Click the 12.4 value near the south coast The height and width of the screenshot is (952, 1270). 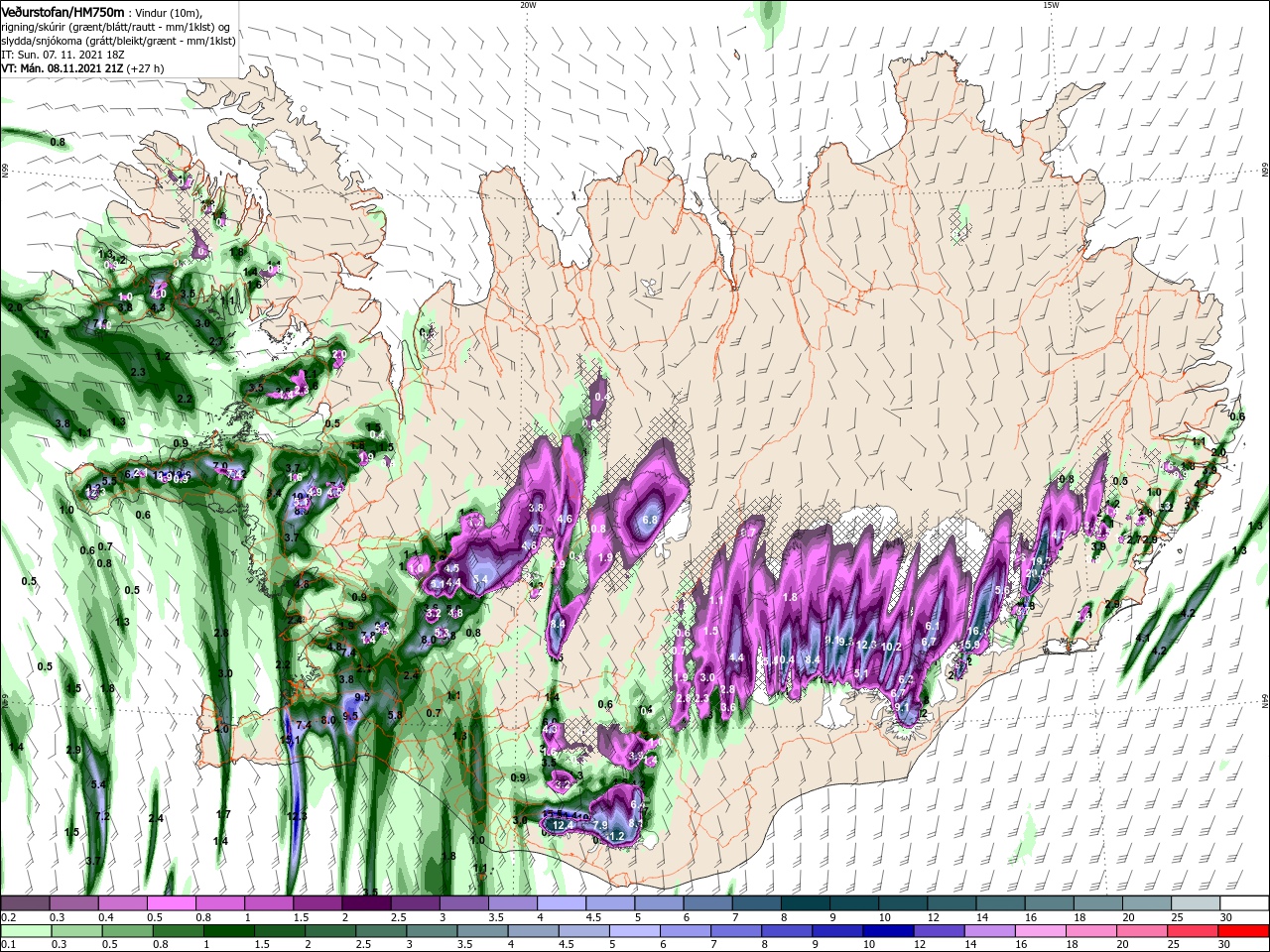coord(563,825)
